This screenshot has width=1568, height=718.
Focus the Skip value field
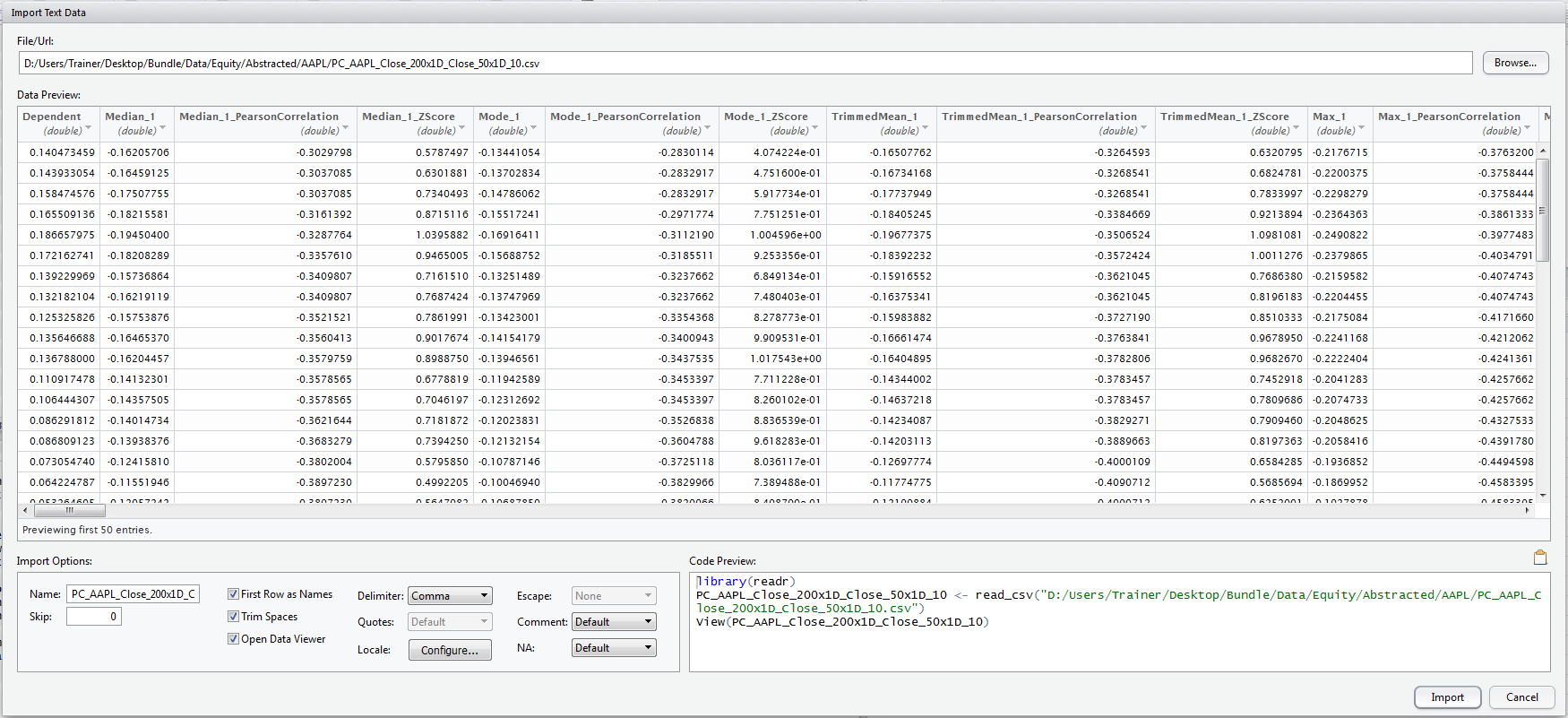[93, 616]
